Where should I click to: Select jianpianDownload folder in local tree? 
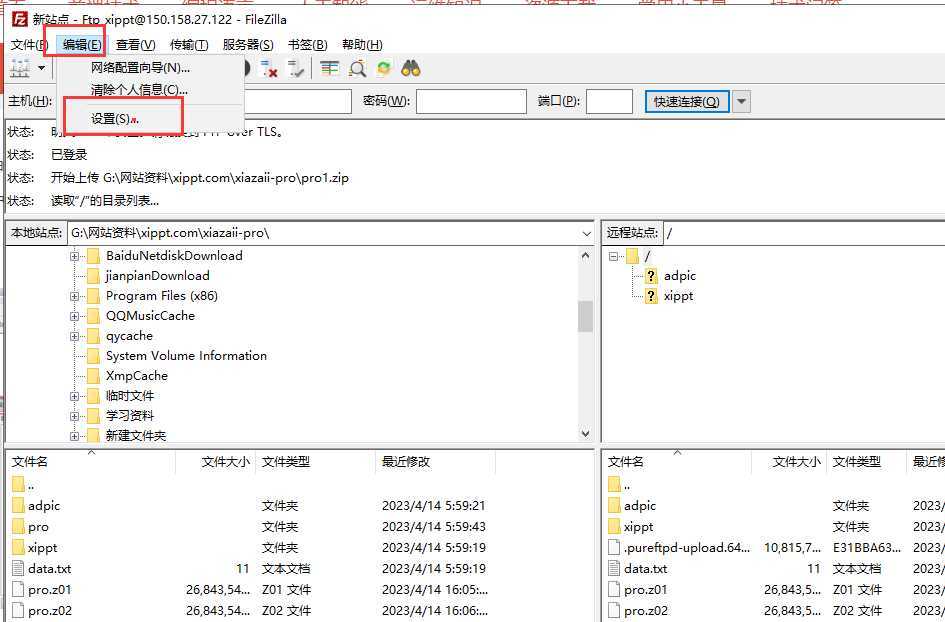pos(157,276)
